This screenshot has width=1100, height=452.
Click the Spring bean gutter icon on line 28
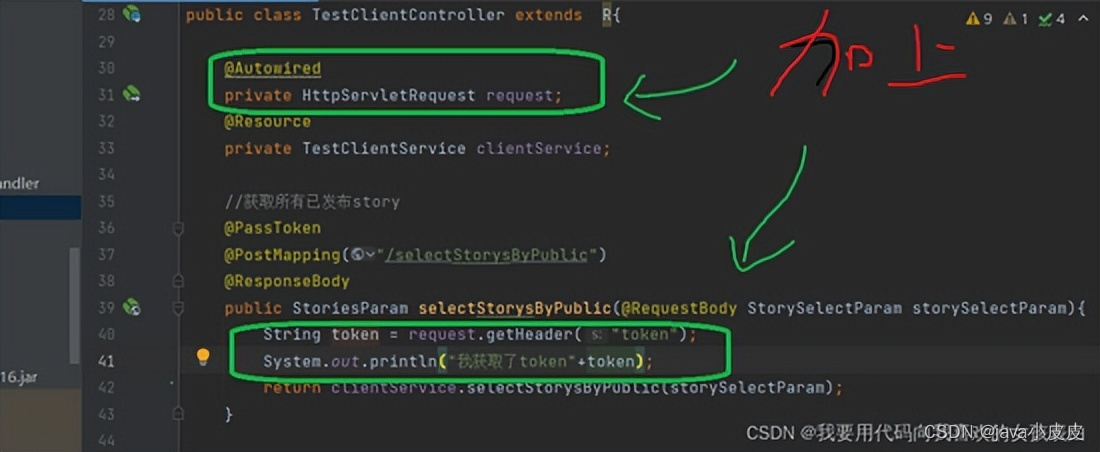pos(131,13)
